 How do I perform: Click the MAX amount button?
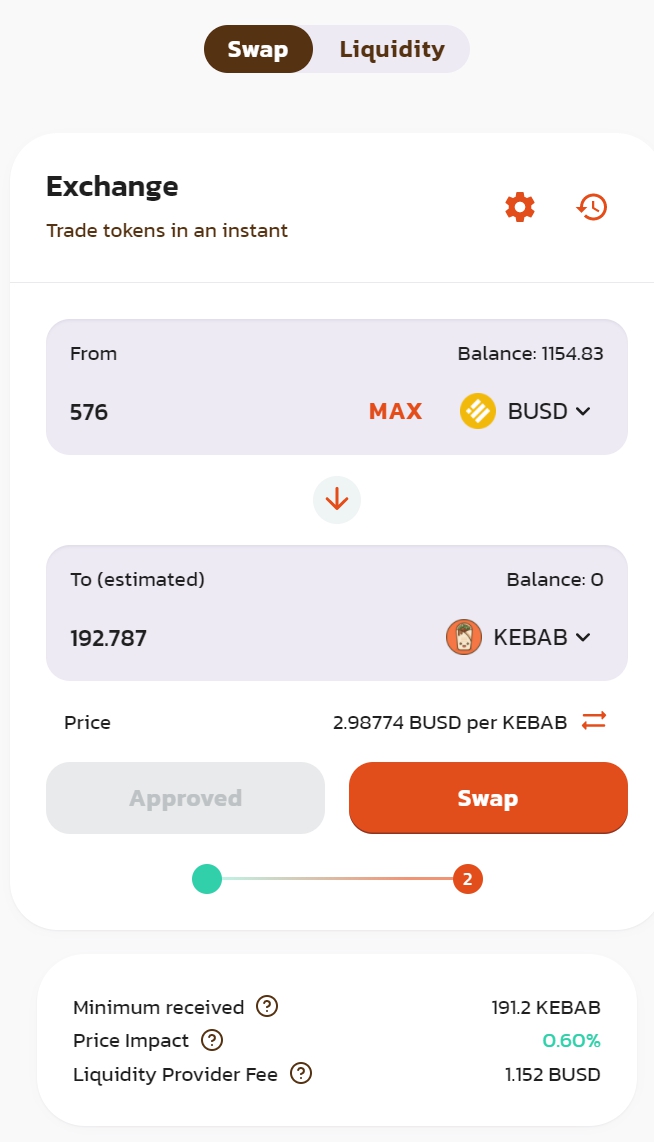(396, 411)
